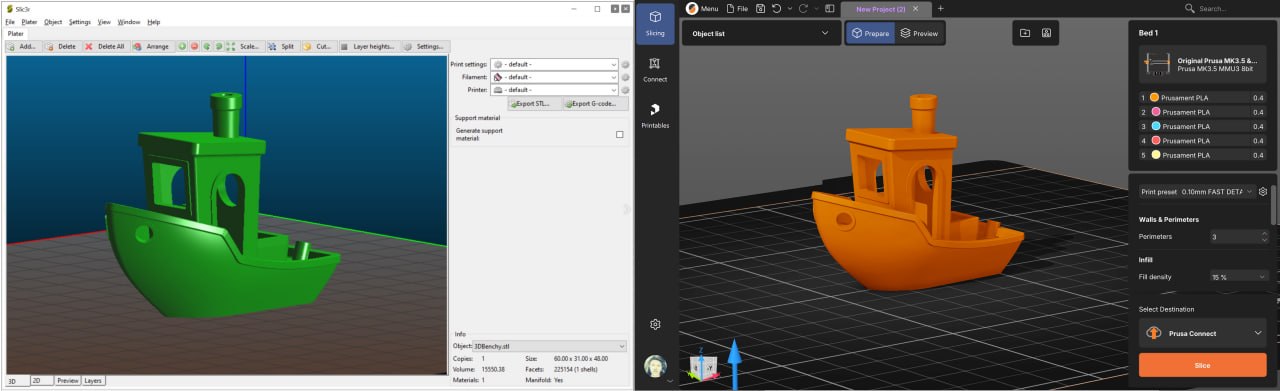Click the add folder icon above viewport

[1025, 33]
